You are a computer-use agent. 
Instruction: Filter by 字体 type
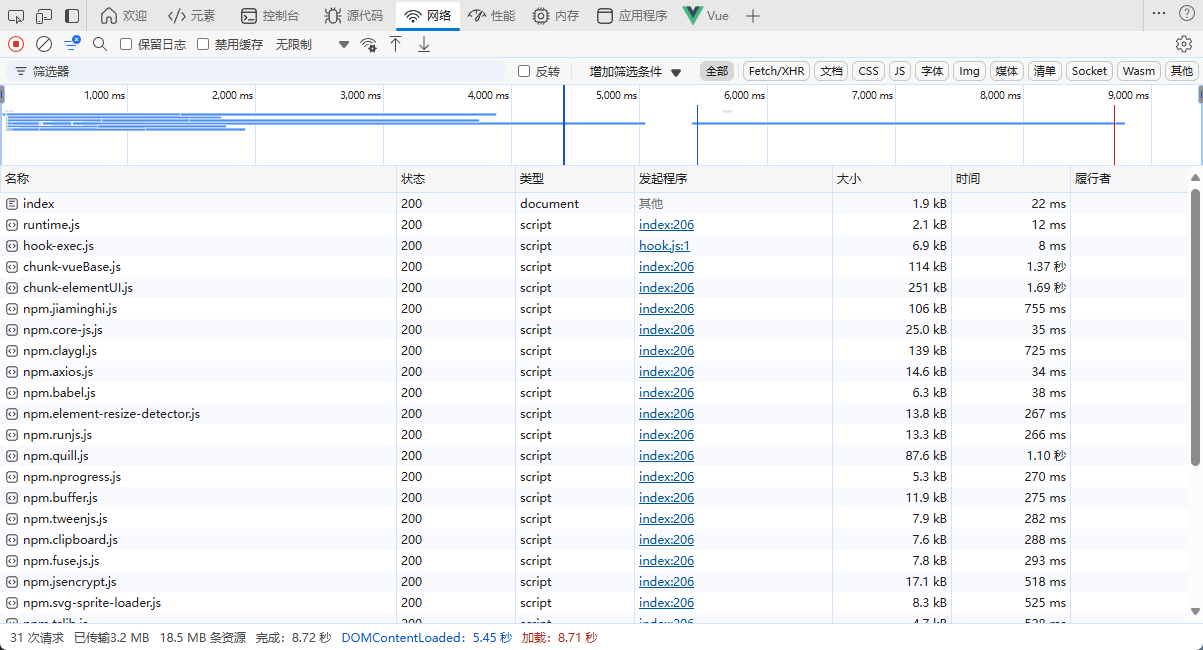click(x=932, y=71)
